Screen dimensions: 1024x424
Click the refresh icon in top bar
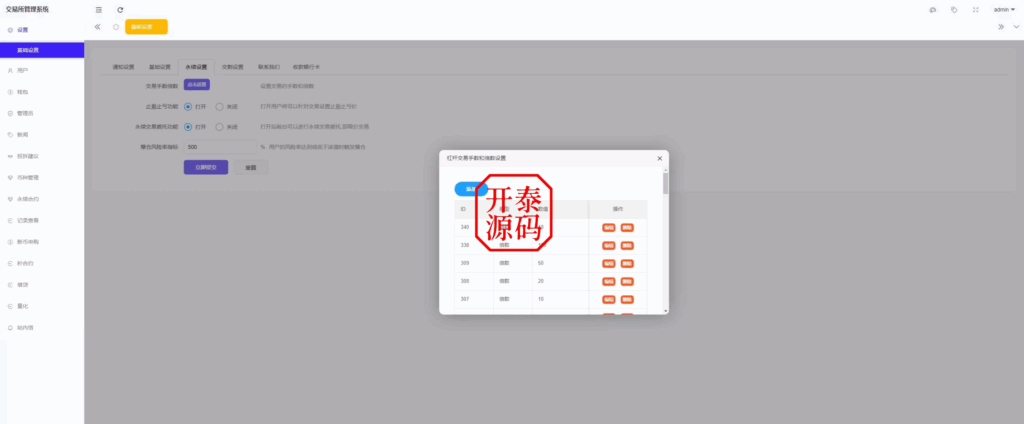click(120, 9)
